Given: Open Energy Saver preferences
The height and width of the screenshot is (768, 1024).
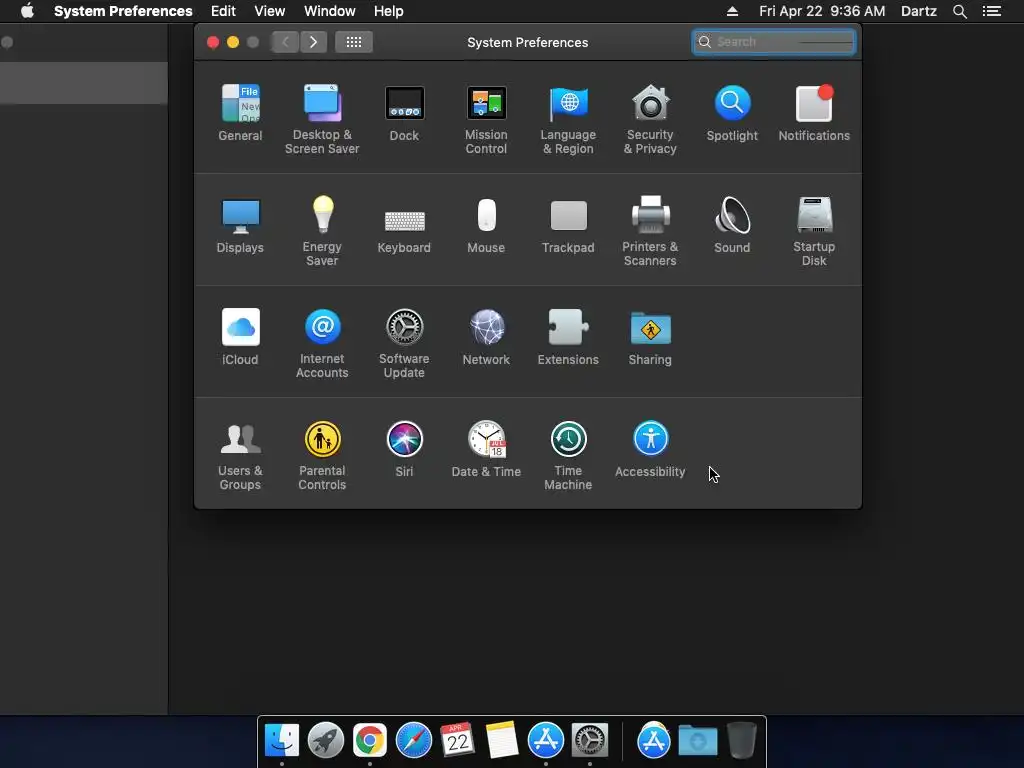Looking at the screenshot, I should tap(322, 231).
